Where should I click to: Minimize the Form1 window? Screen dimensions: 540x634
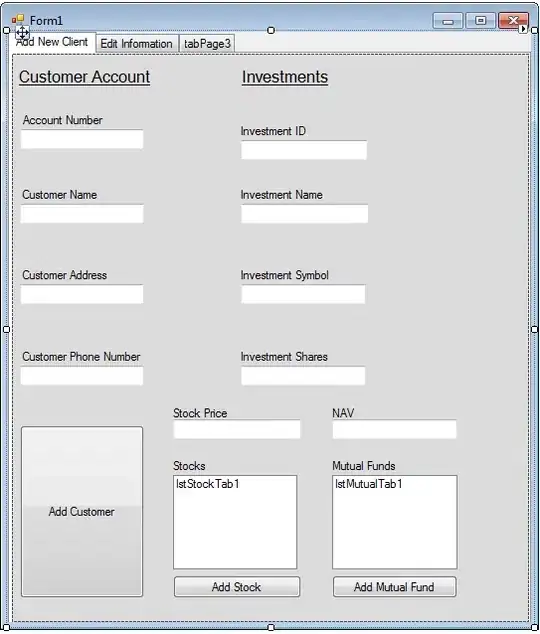pyautogui.click(x=448, y=21)
